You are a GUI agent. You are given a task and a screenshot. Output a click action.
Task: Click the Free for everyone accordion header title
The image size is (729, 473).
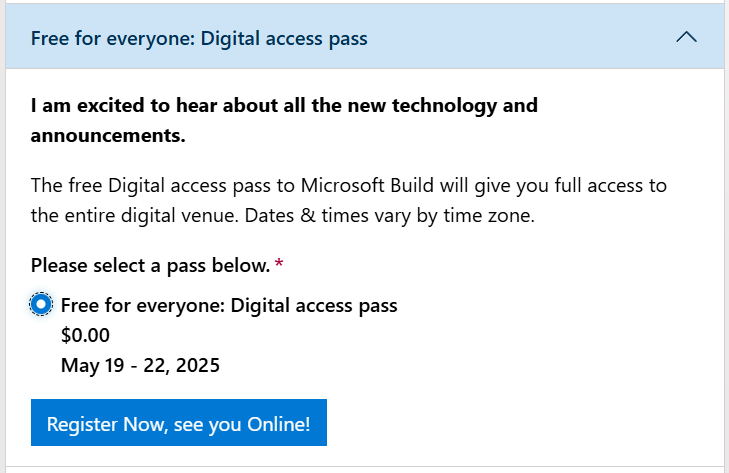199,38
